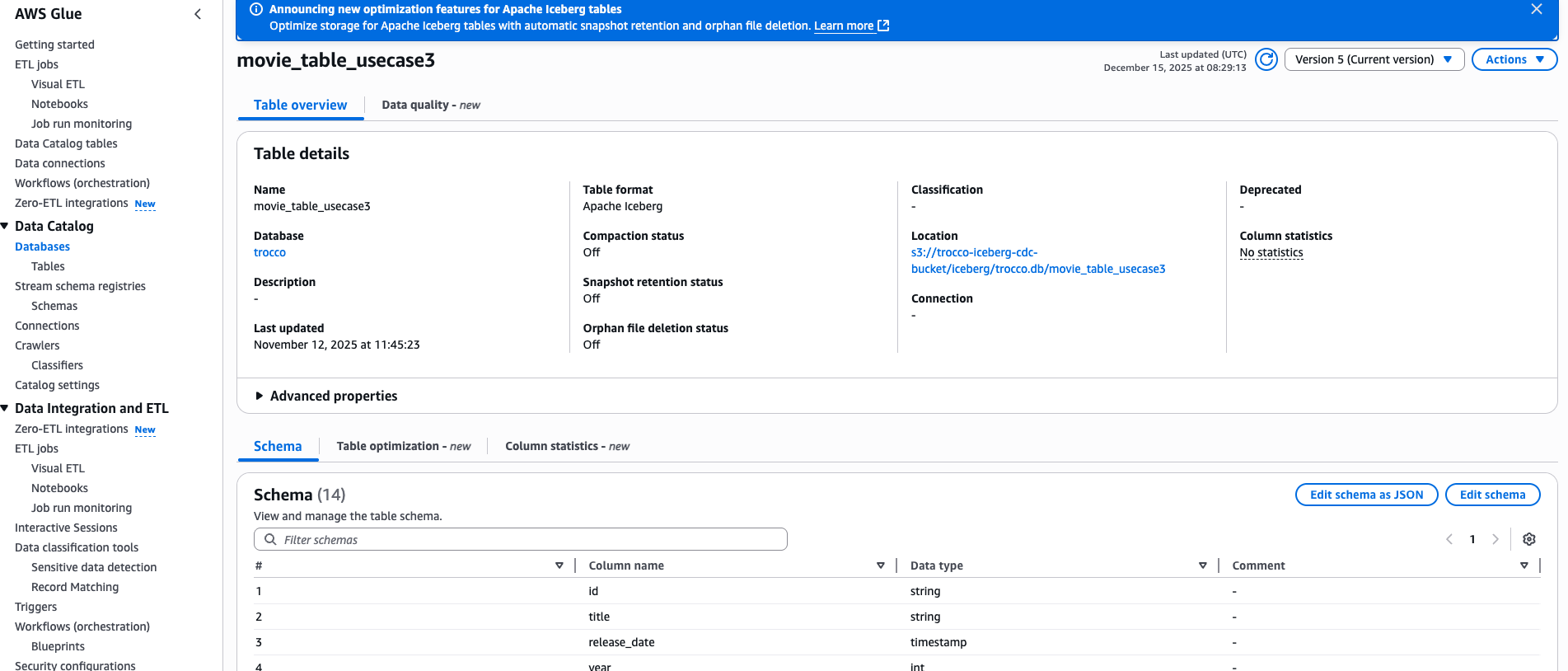The image size is (1568, 671).
Task: Open schema table preferences gear icon
Action: tap(1529, 539)
